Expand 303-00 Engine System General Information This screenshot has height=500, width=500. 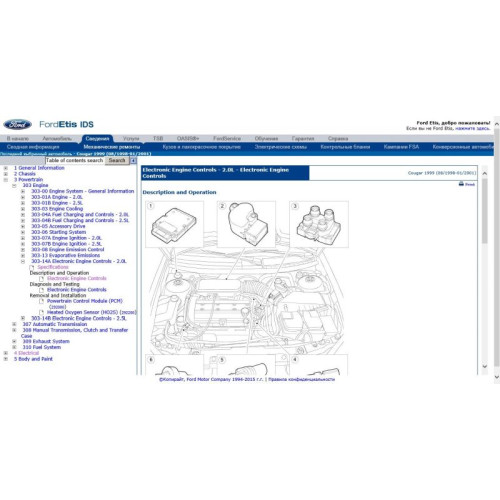(23, 191)
